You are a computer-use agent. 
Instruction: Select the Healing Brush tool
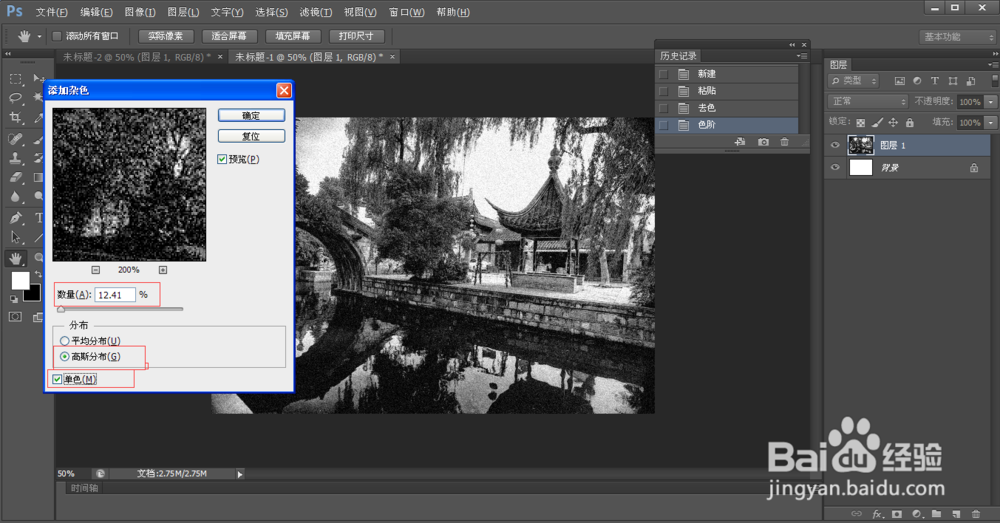click(x=16, y=138)
